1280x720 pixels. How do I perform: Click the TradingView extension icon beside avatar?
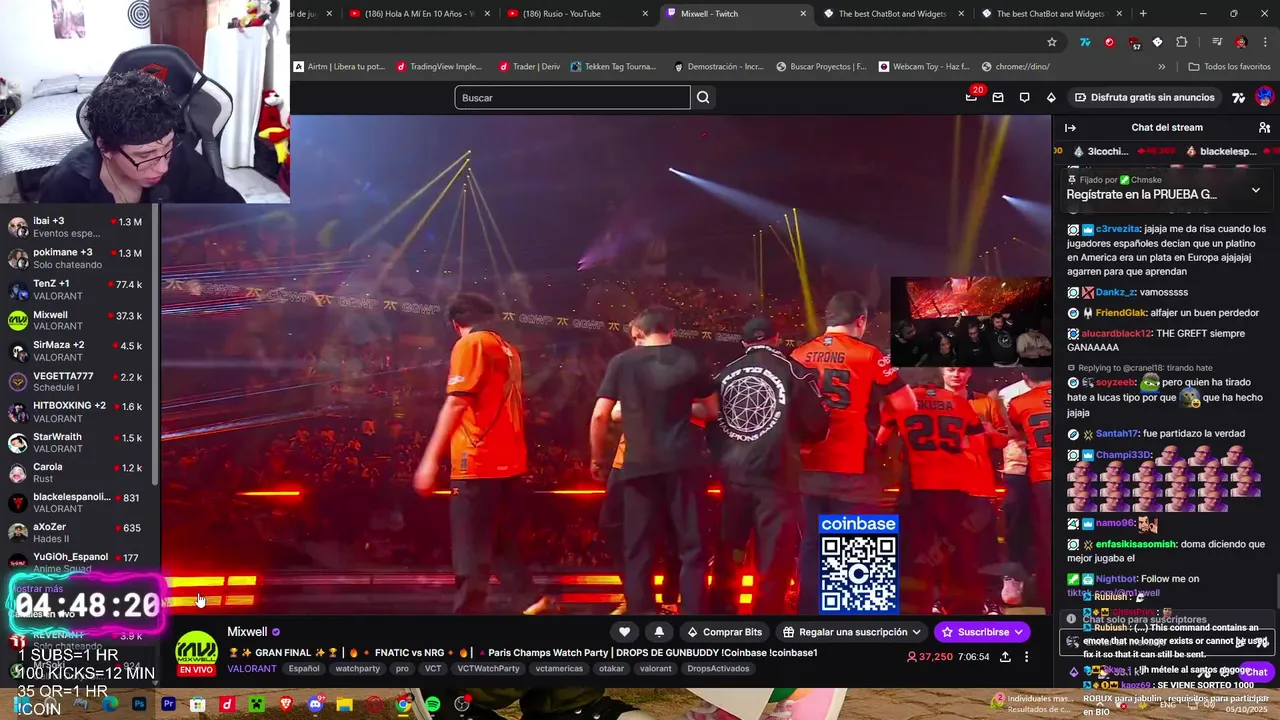click(1238, 97)
